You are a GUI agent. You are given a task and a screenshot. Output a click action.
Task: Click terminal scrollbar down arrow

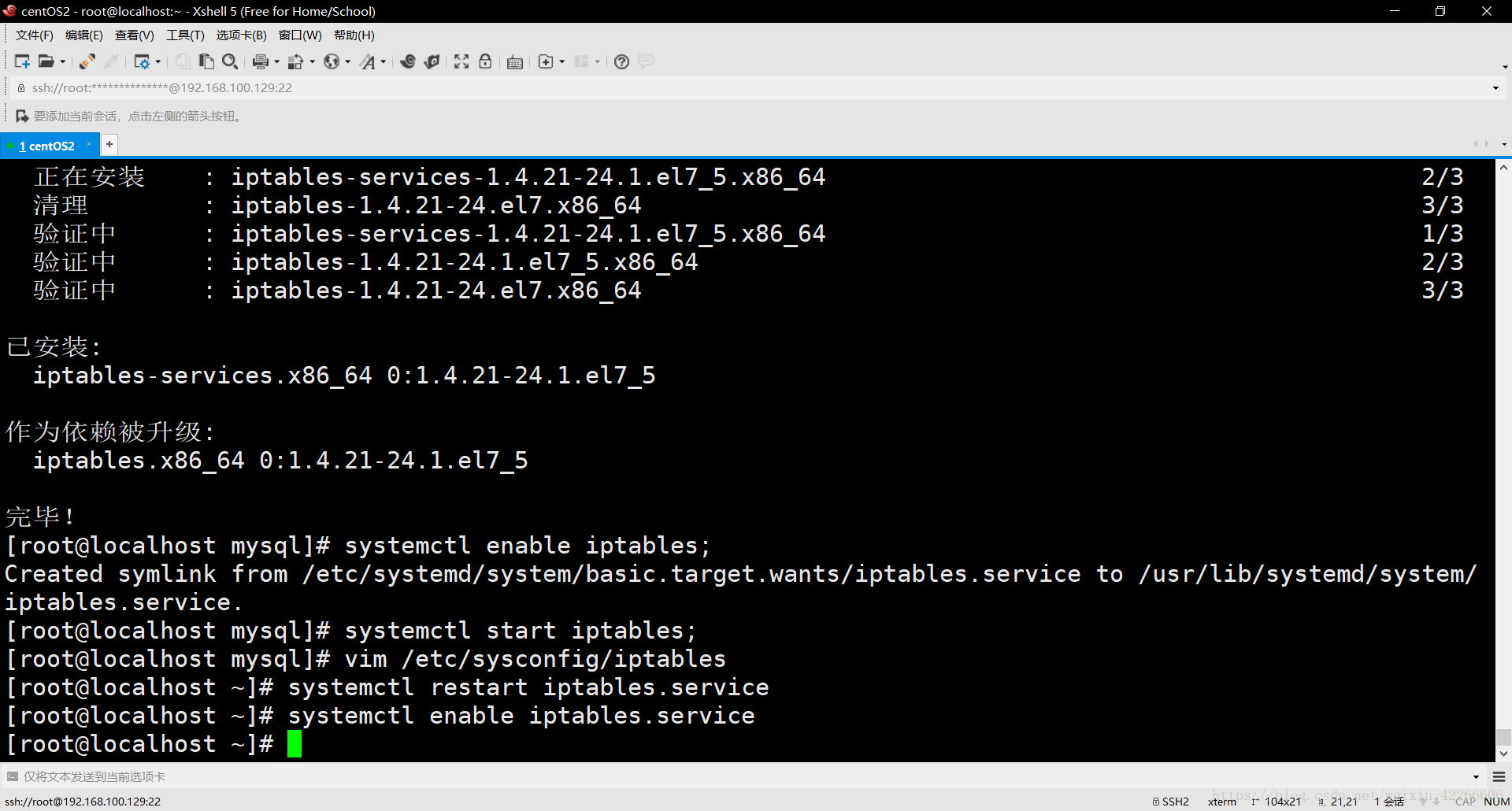[1503, 754]
